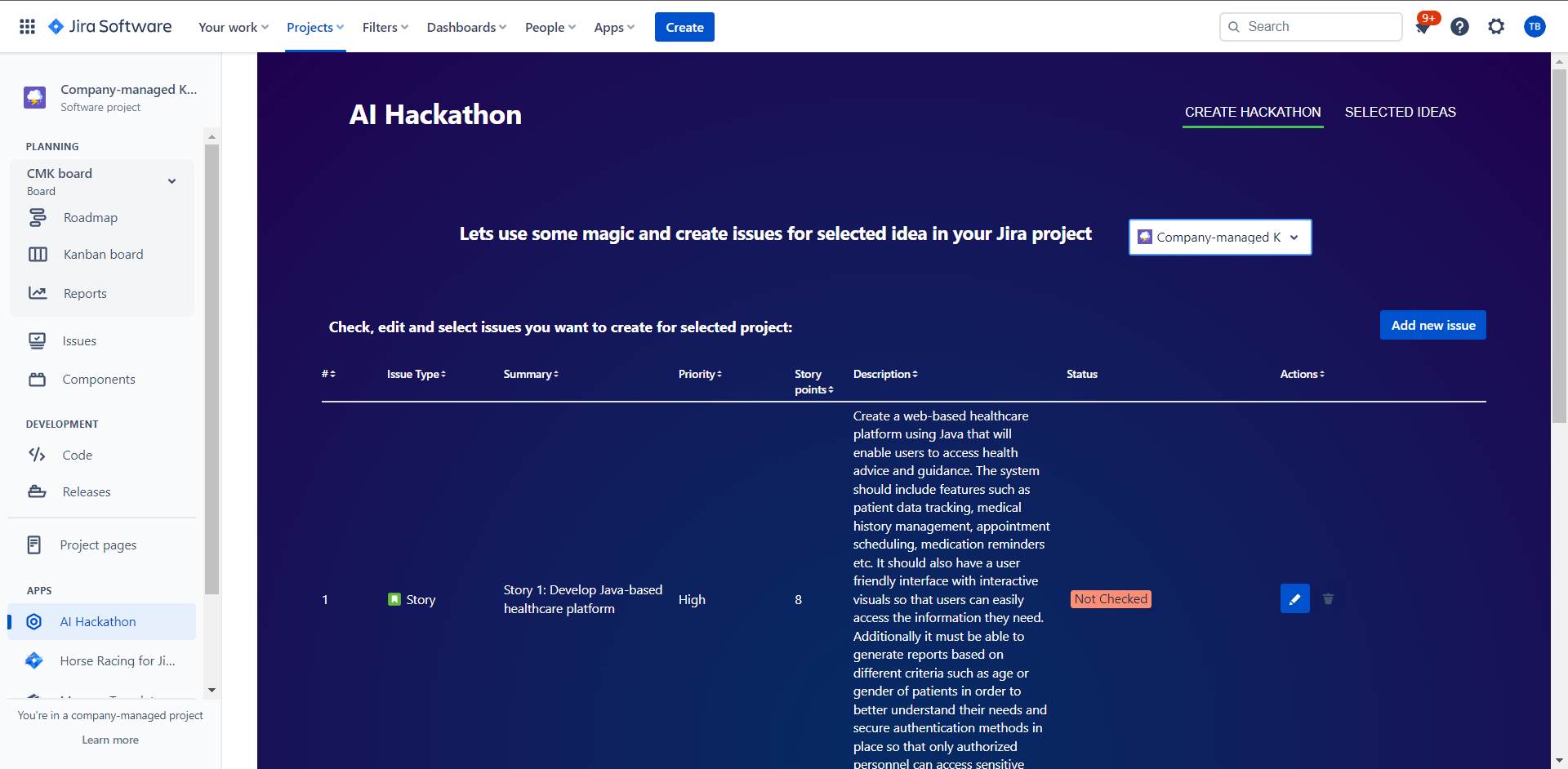Click the Kanban board icon
Screen dimensions: 1568x769
(38, 254)
